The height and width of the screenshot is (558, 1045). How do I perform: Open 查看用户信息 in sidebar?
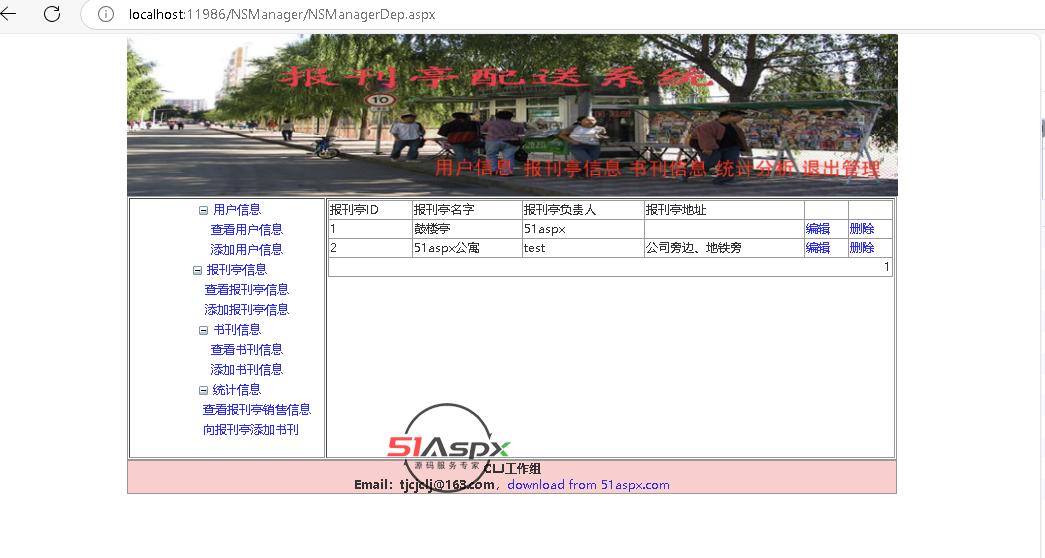(247, 230)
